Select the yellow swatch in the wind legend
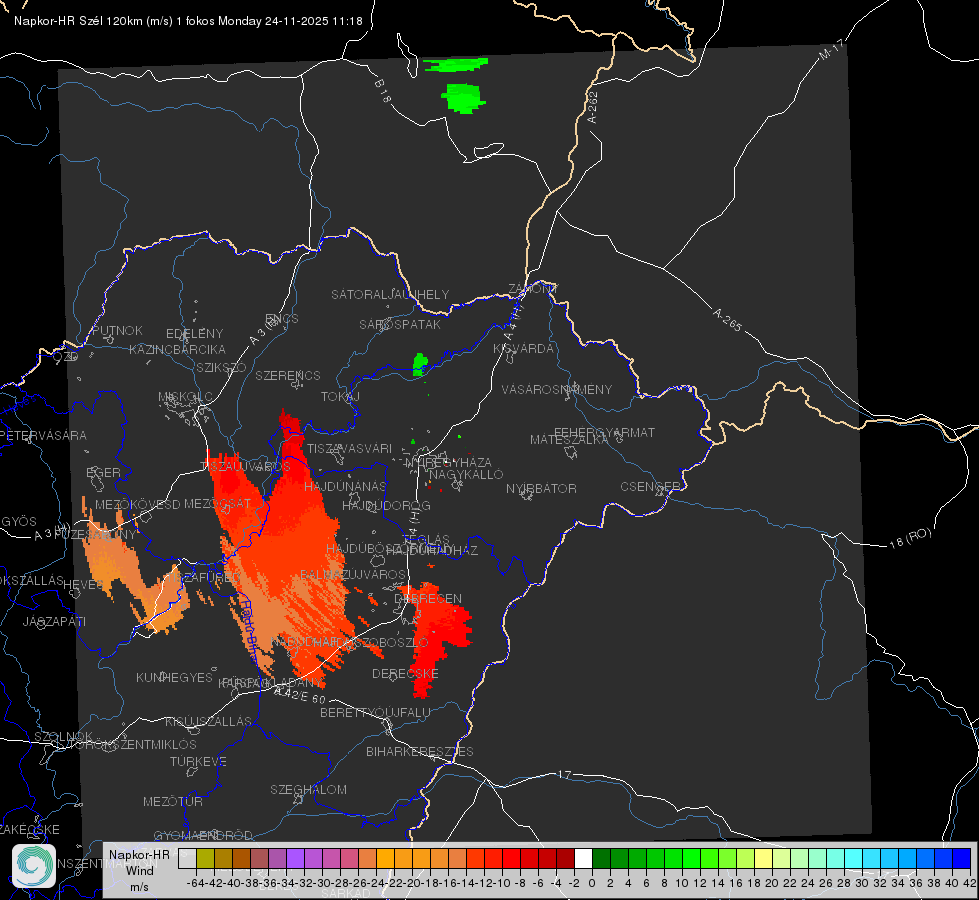This screenshot has height=900, width=979. point(763,858)
